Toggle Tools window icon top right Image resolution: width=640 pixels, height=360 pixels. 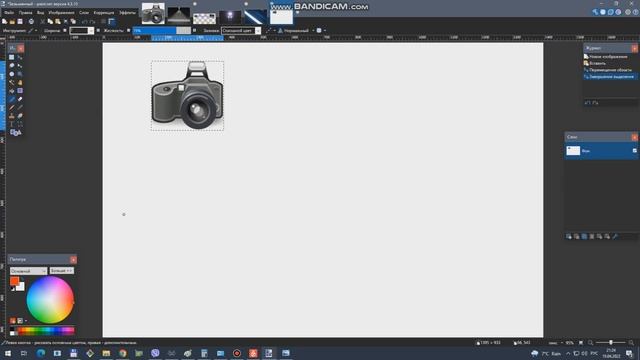tap(595, 12)
